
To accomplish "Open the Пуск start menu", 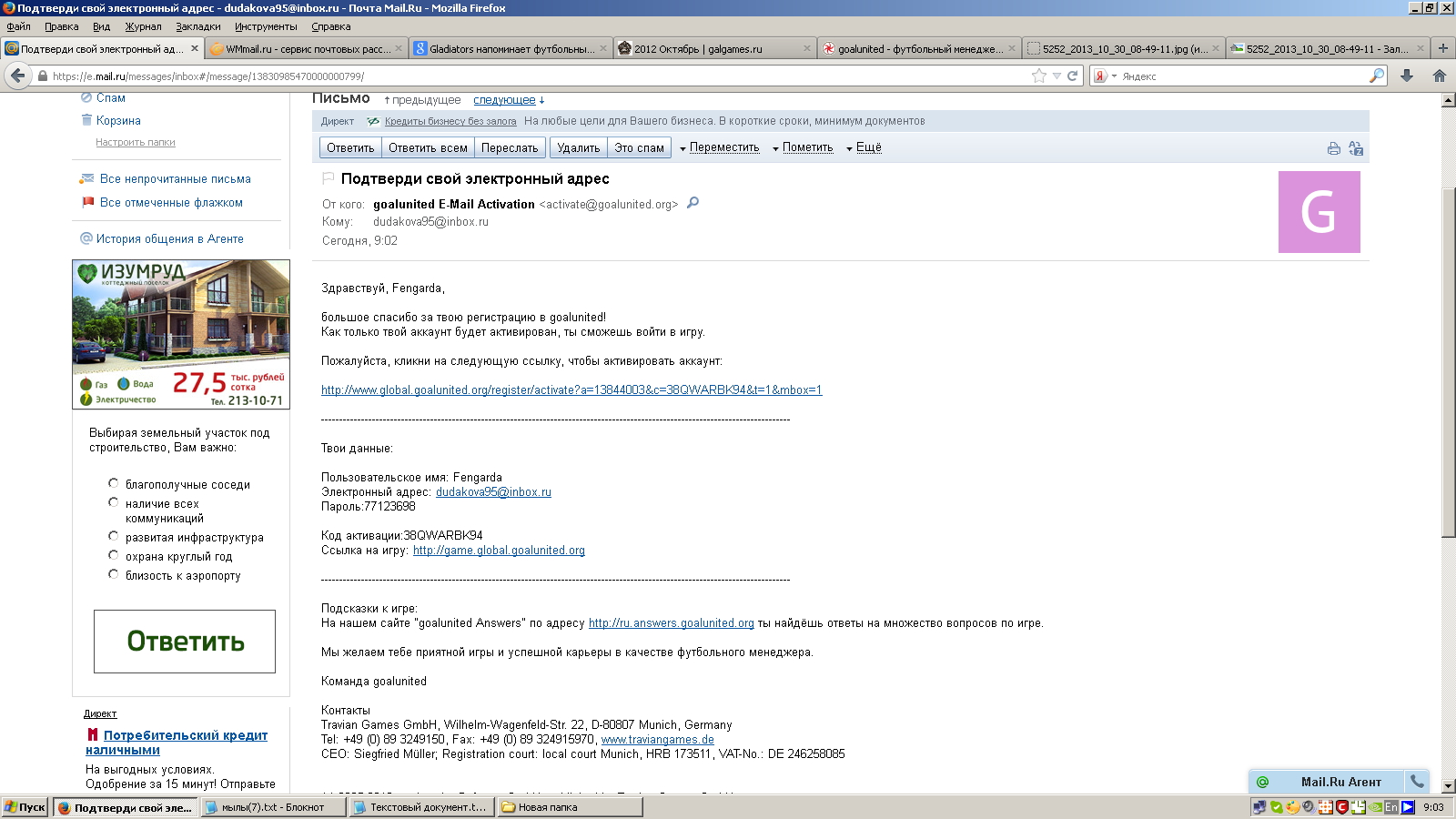I will click(x=25, y=807).
